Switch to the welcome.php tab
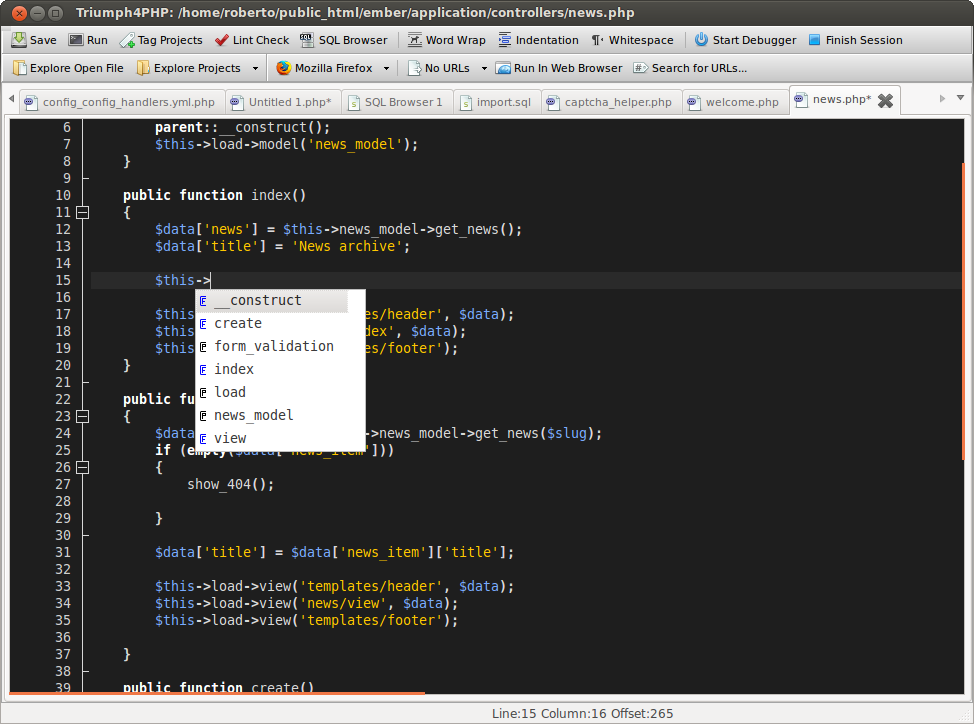974x724 pixels. [x=734, y=102]
